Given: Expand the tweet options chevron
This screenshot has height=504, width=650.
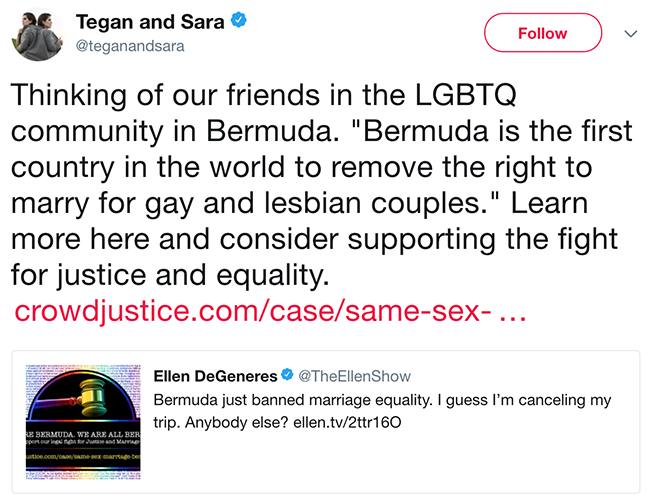Looking at the screenshot, I should click(631, 33).
